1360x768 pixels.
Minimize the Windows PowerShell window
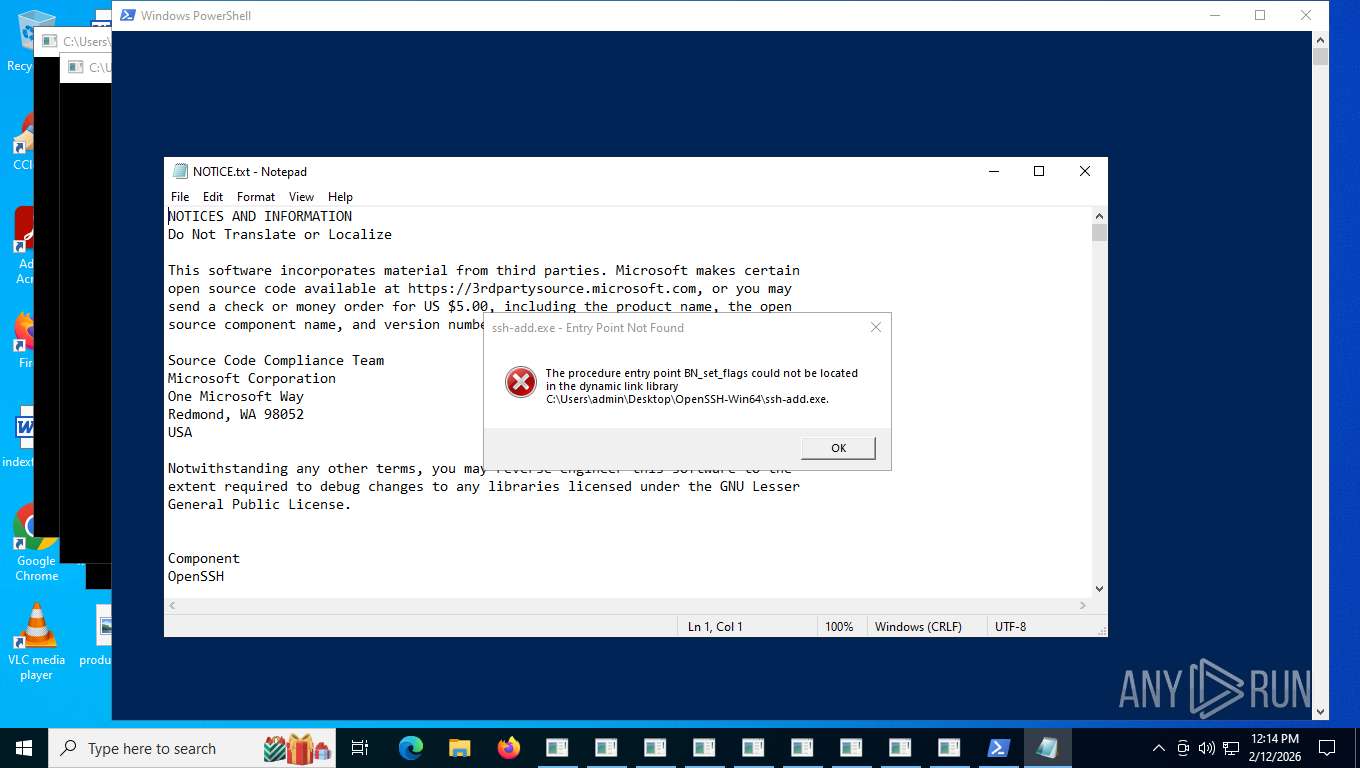click(1214, 15)
